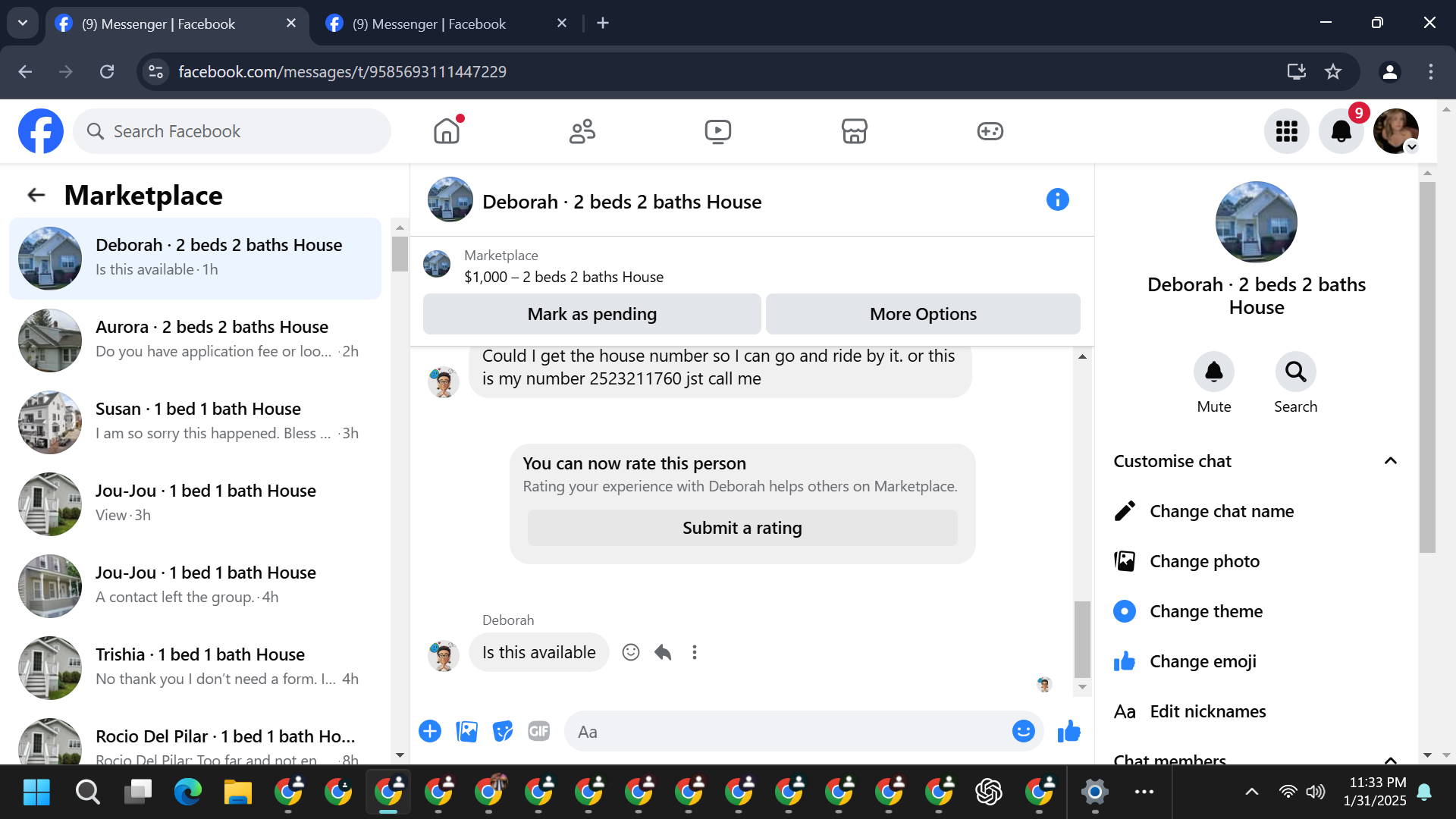Open the Gaming icon in top navigation
Viewport: 1456px width, 819px height.
click(x=990, y=131)
